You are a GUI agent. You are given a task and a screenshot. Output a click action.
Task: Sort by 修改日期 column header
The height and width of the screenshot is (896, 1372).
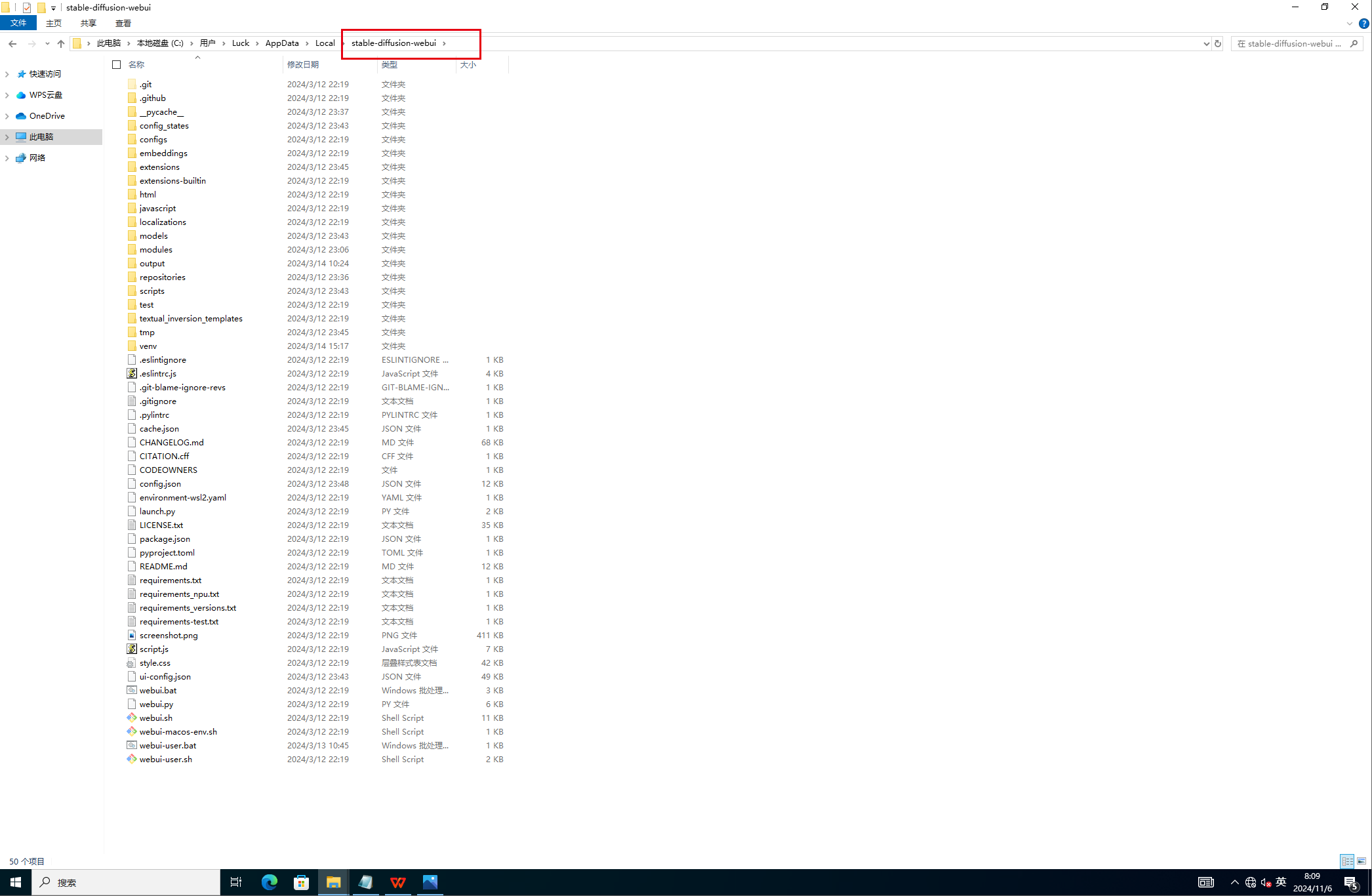point(303,64)
